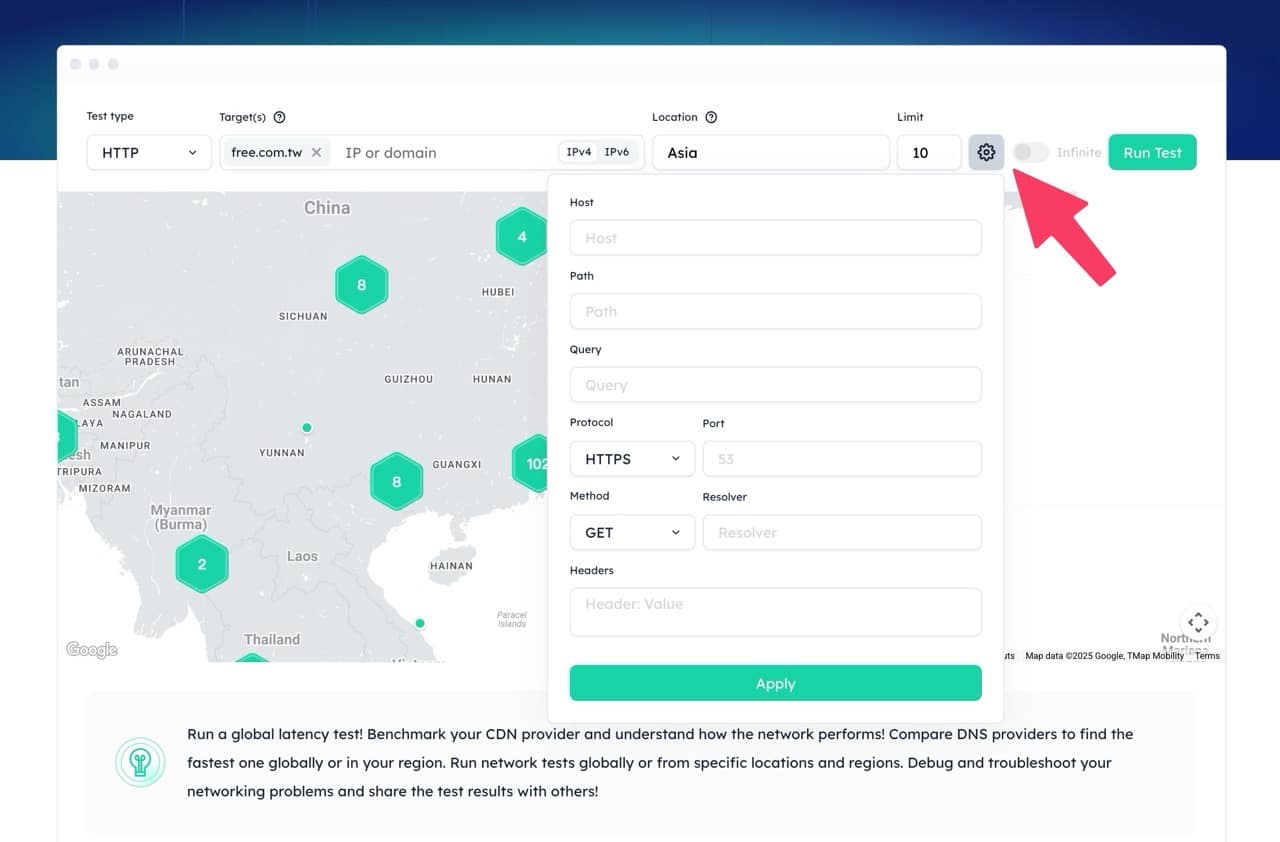This screenshot has width=1280, height=842.
Task: Toggle the IPv4 option
Action: tap(579, 153)
